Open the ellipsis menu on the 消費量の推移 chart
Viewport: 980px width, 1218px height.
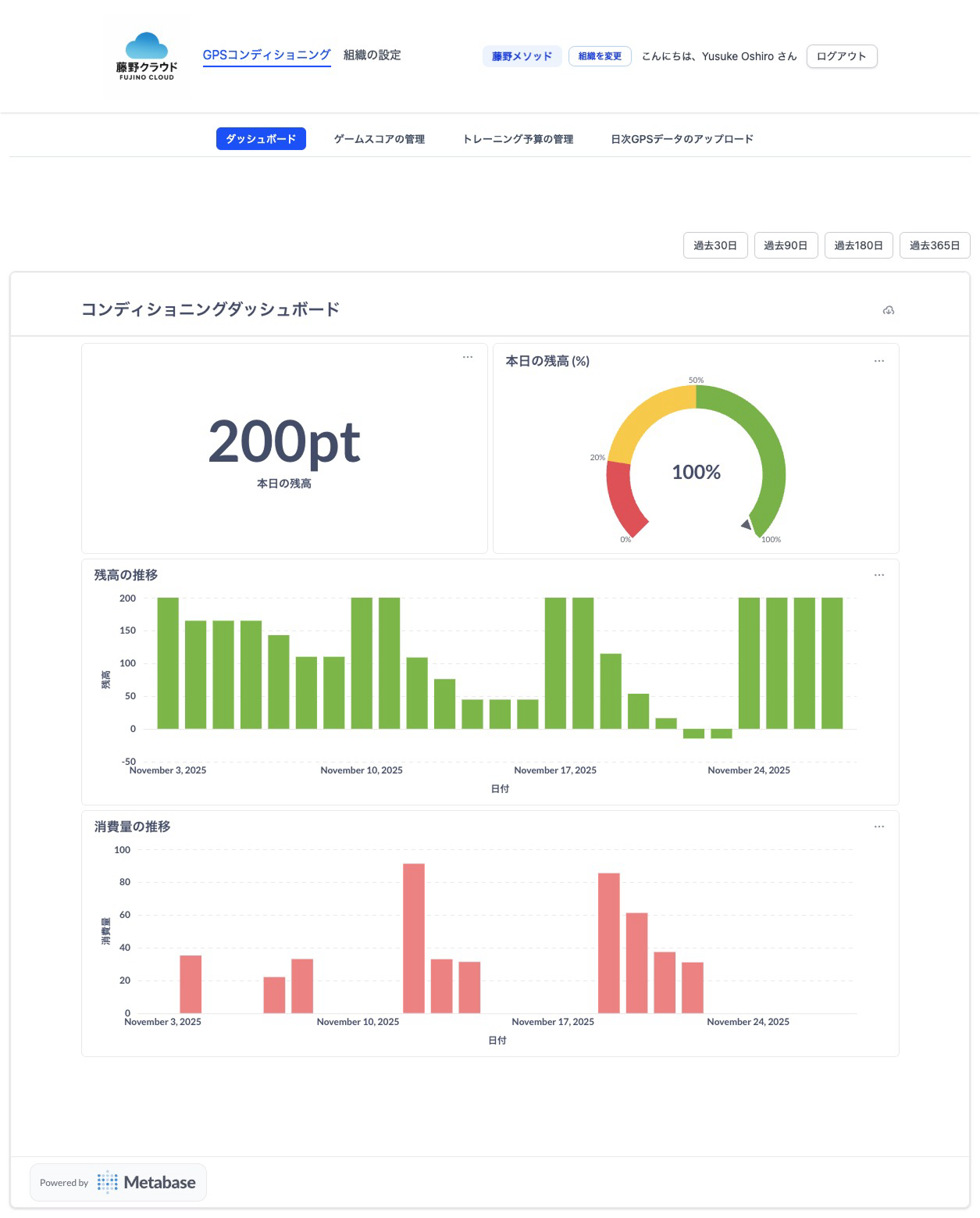[x=879, y=827]
